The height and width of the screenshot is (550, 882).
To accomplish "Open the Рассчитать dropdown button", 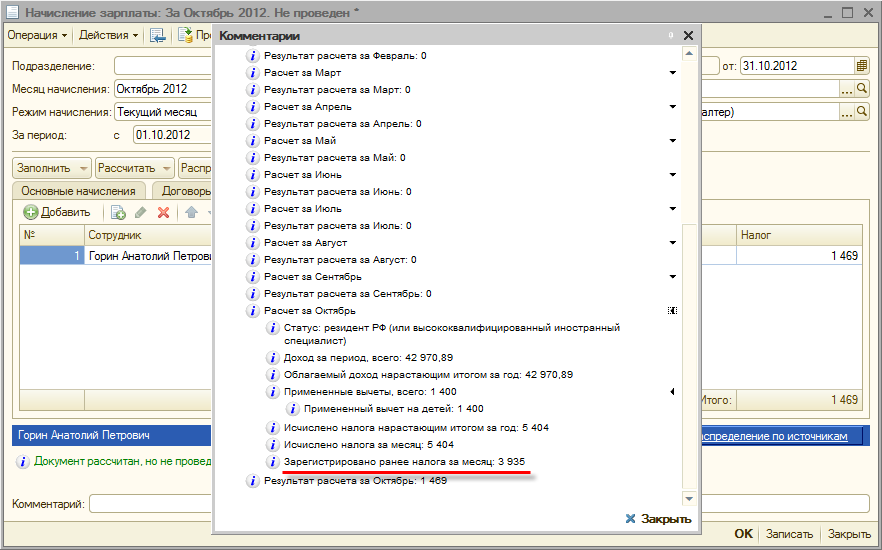I will pos(134,168).
